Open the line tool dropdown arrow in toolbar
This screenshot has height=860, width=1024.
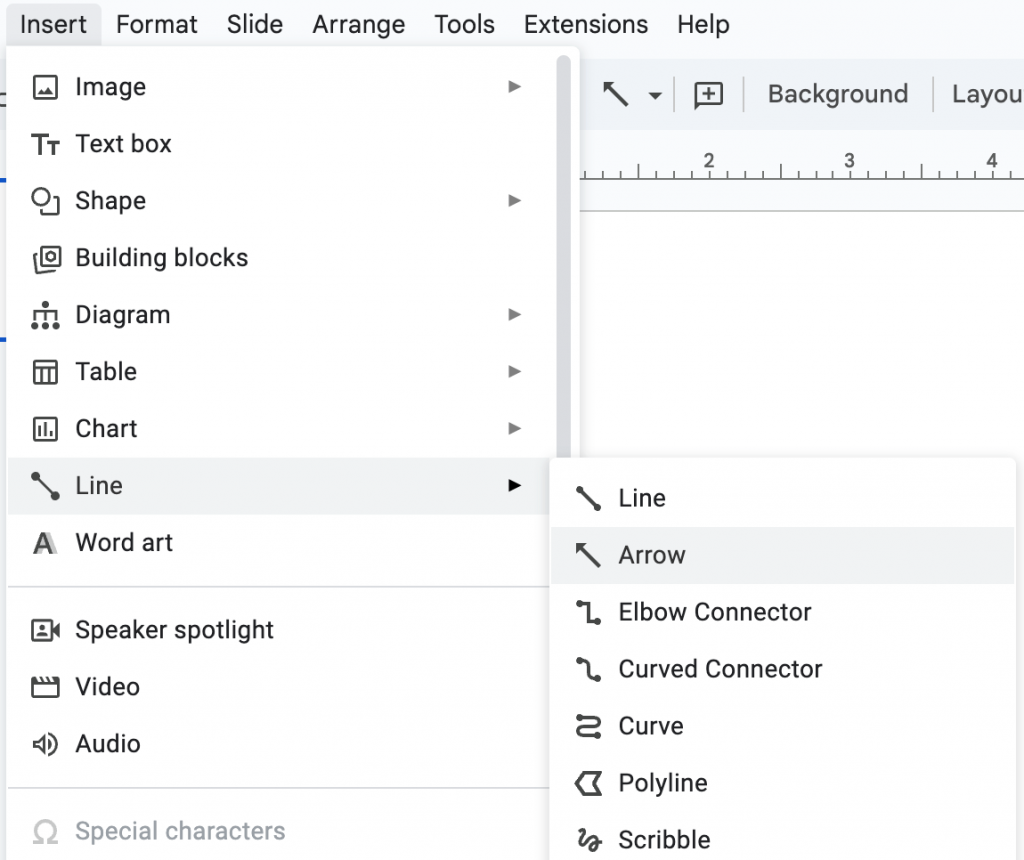click(654, 95)
